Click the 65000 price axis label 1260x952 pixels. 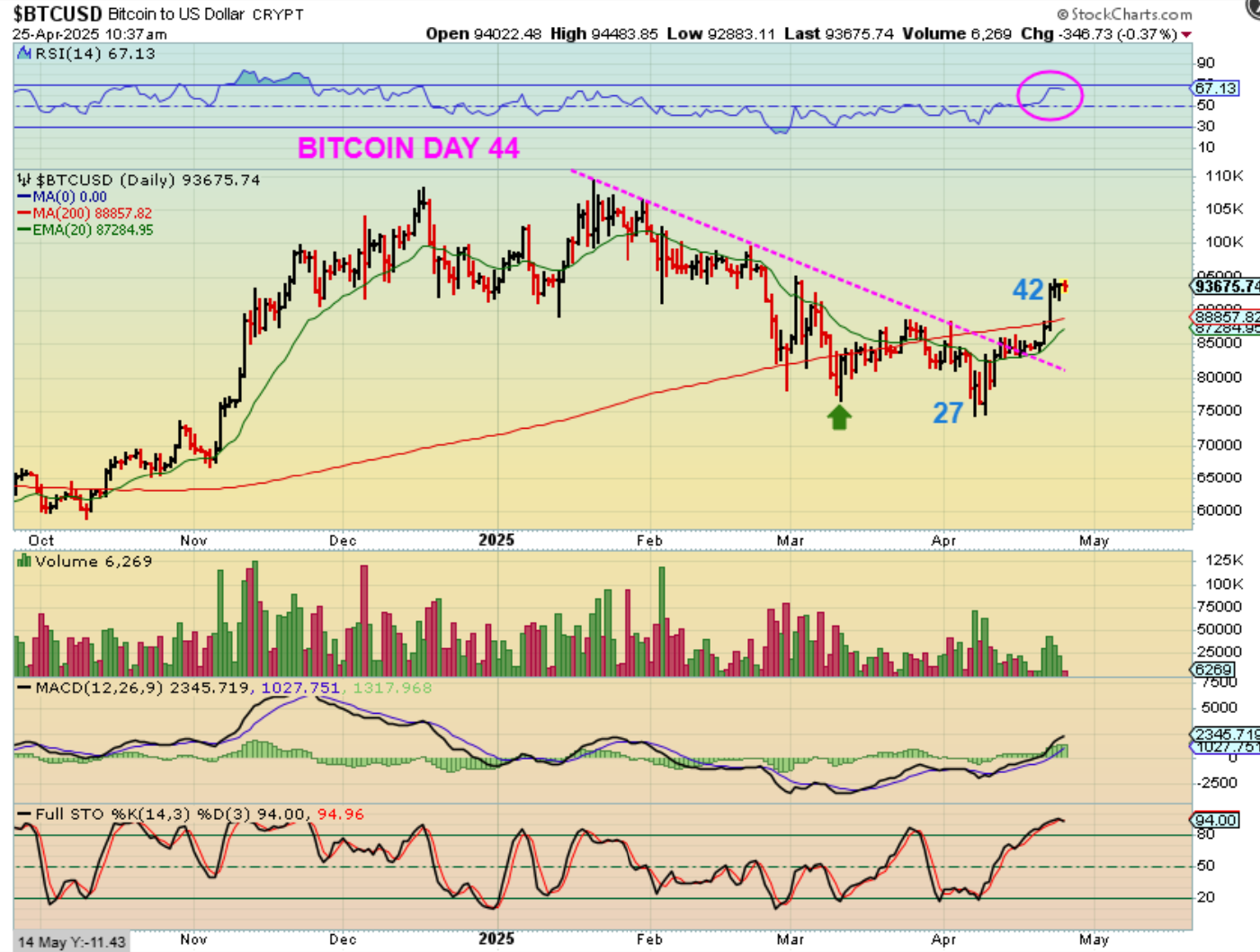1218,478
